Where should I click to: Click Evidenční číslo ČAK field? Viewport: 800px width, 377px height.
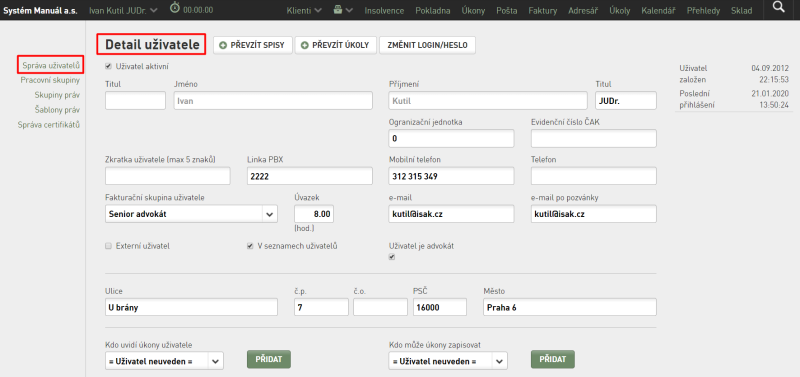(593, 138)
